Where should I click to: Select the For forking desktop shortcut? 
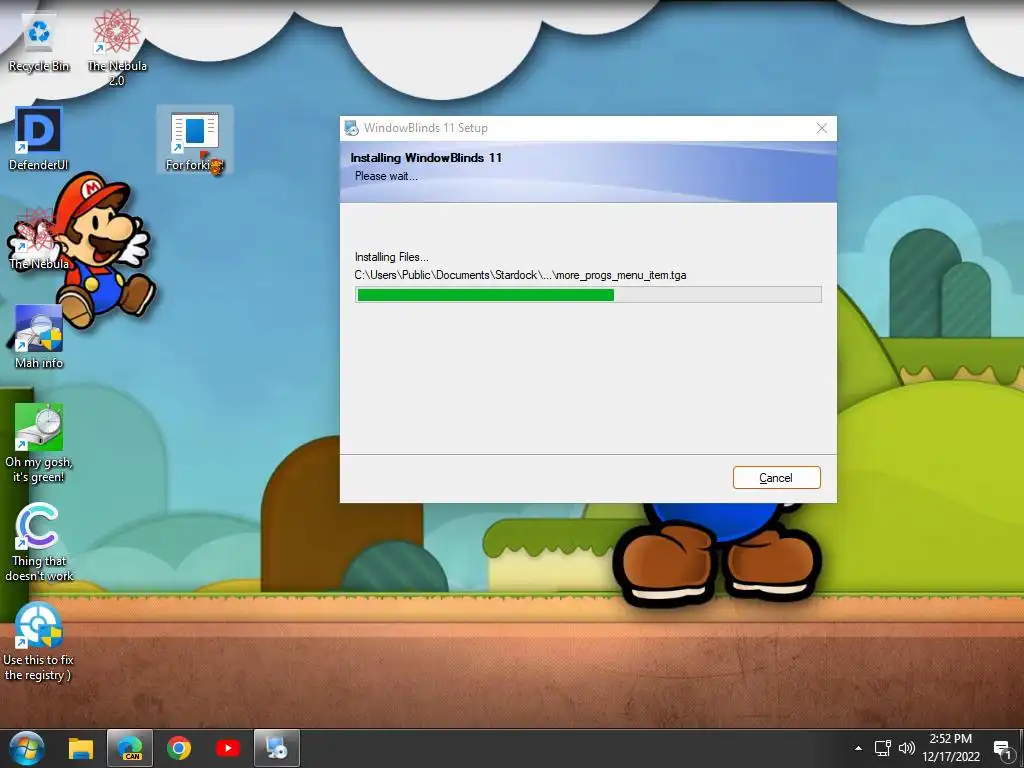195,141
